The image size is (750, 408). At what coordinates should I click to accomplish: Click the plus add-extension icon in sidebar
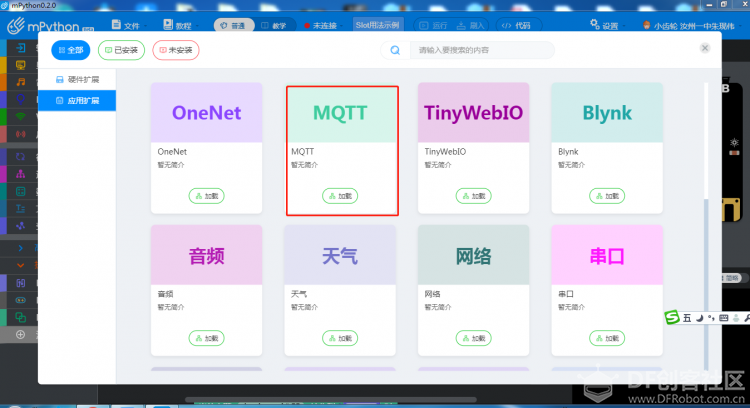click(21, 334)
